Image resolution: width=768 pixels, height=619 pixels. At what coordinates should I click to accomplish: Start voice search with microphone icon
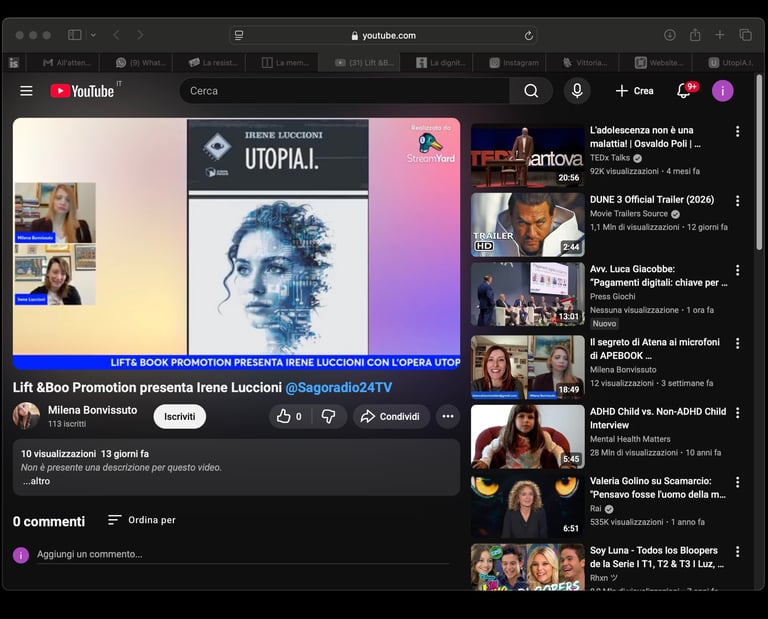[577, 91]
